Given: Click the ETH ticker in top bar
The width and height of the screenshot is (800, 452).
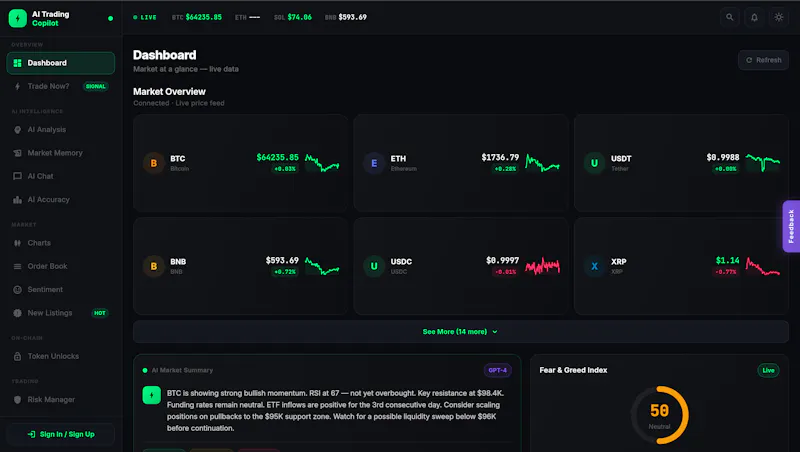Looking at the screenshot, I should coord(247,17).
